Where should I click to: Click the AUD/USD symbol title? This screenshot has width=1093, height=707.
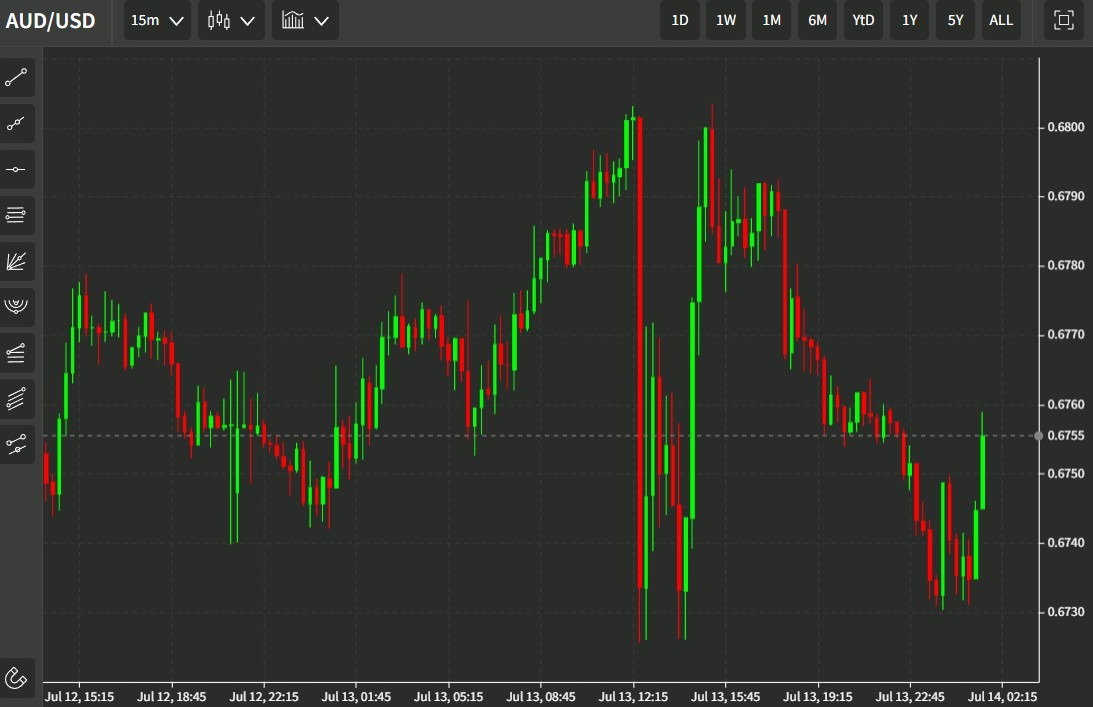click(x=50, y=21)
